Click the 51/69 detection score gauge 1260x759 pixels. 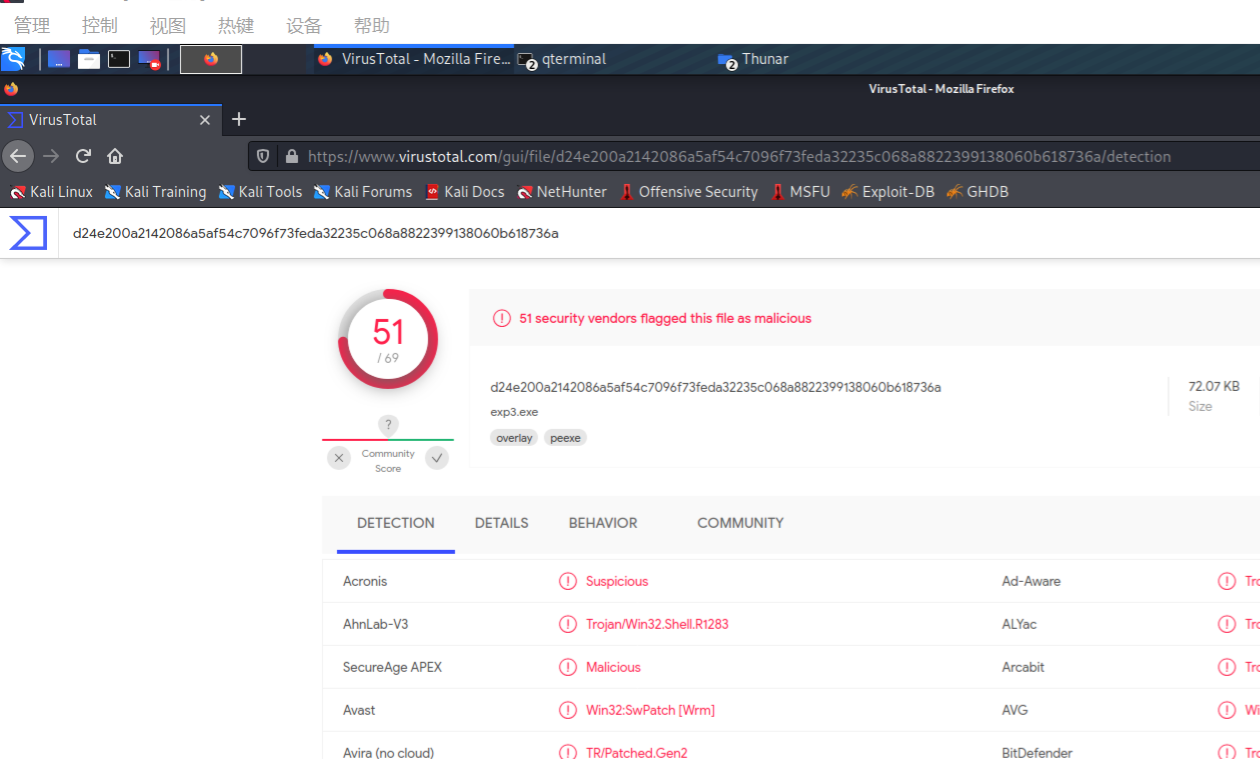388,339
